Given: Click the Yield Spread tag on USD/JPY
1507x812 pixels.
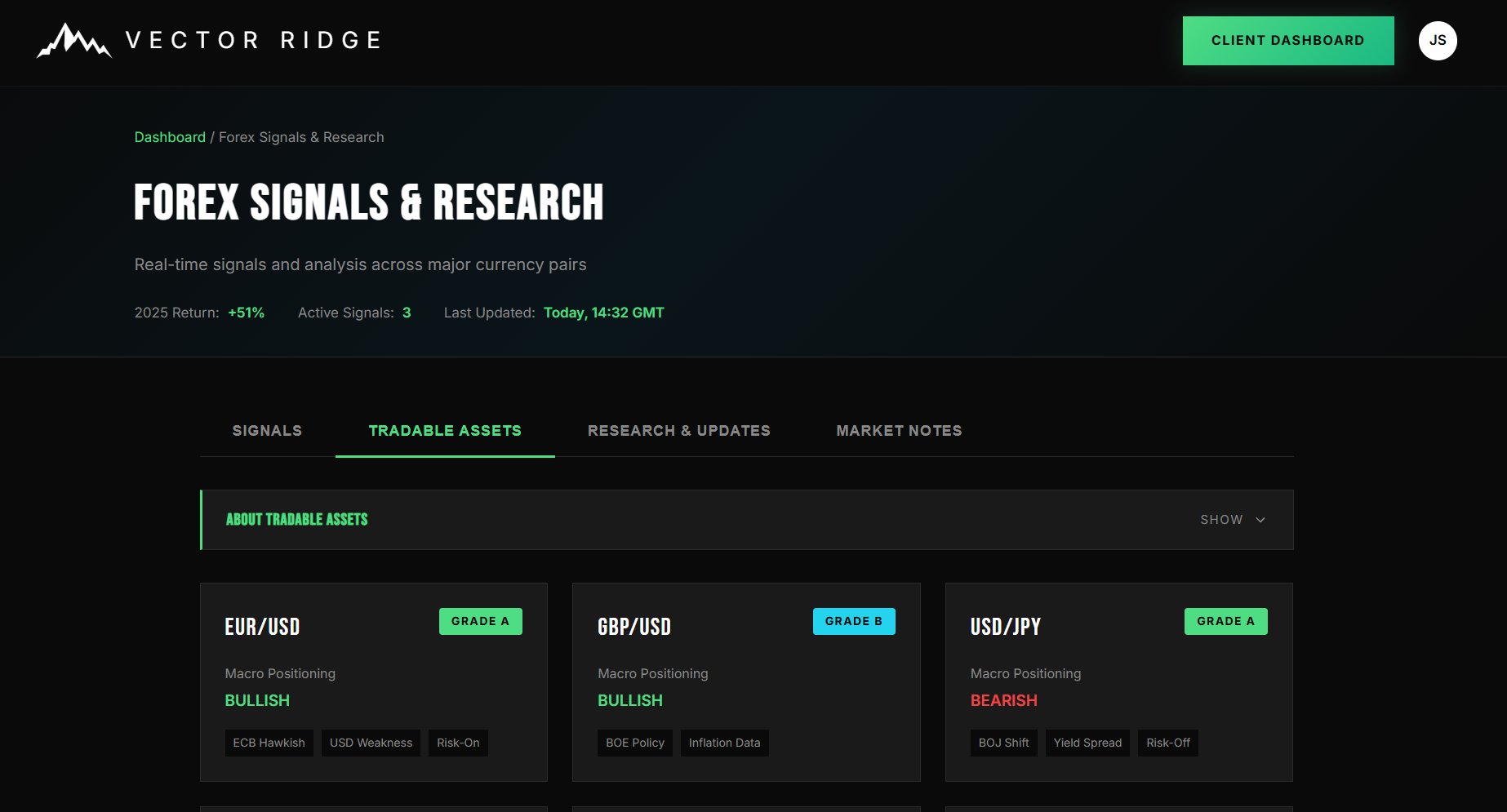Looking at the screenshot, I should click(x=1087, y=743).
